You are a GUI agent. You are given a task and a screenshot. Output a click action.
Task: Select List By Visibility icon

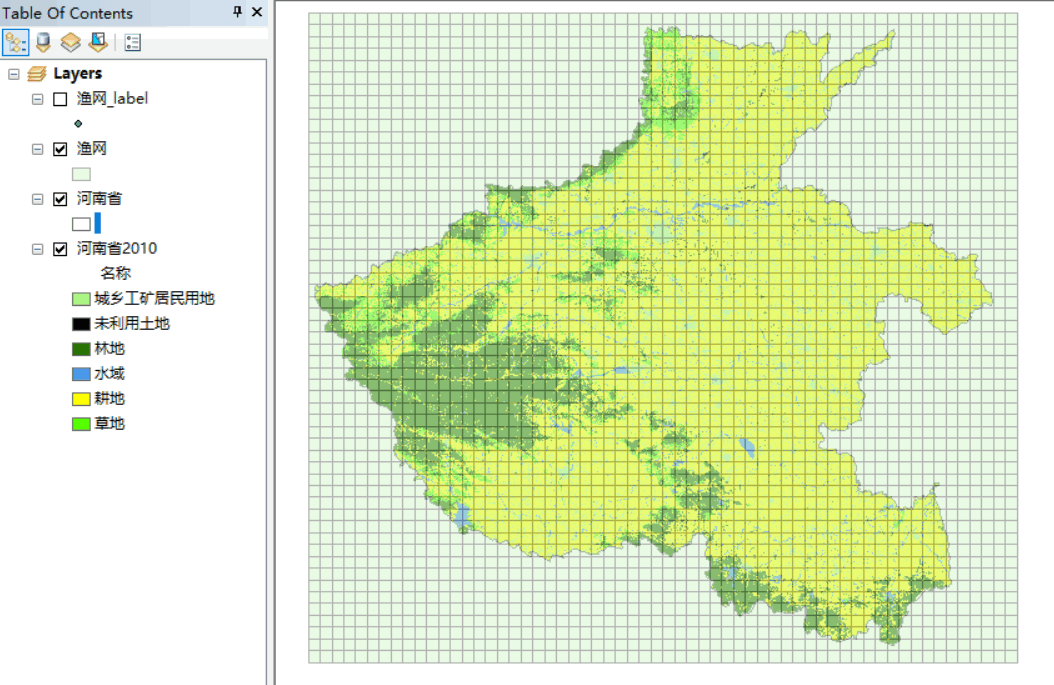pos(71,43)
